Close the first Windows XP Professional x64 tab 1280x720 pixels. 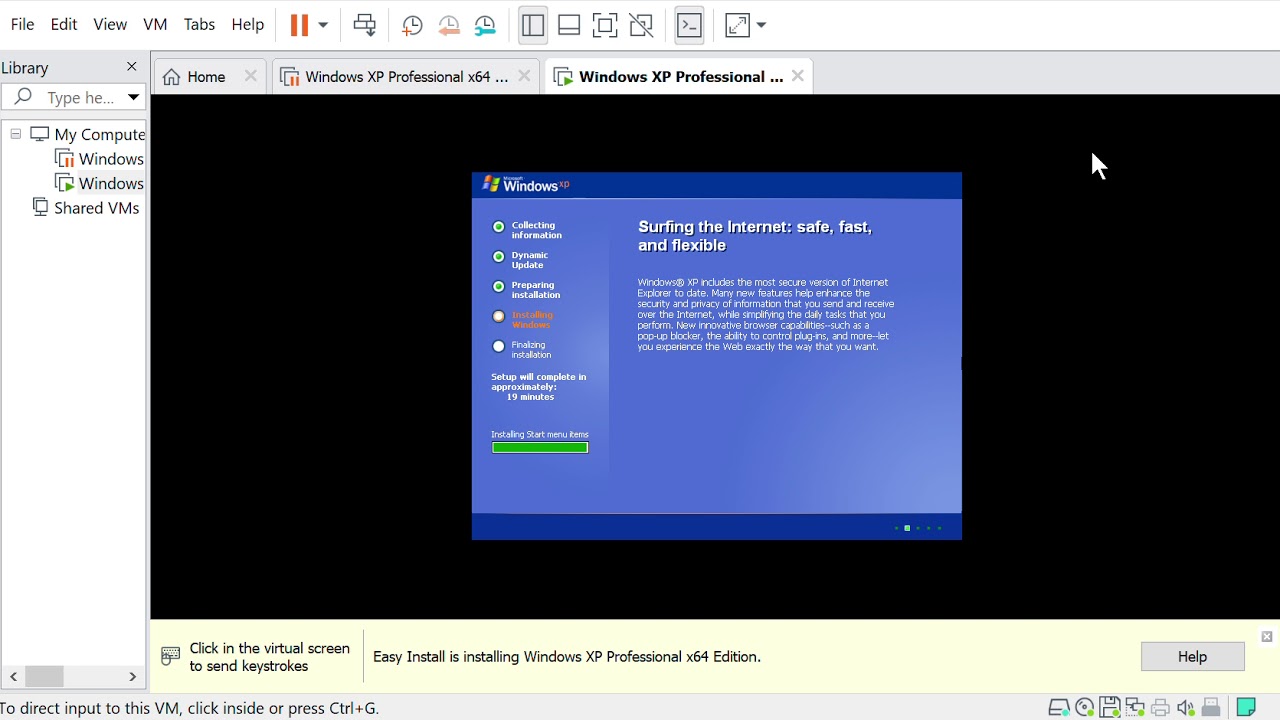tap(524, 76)
